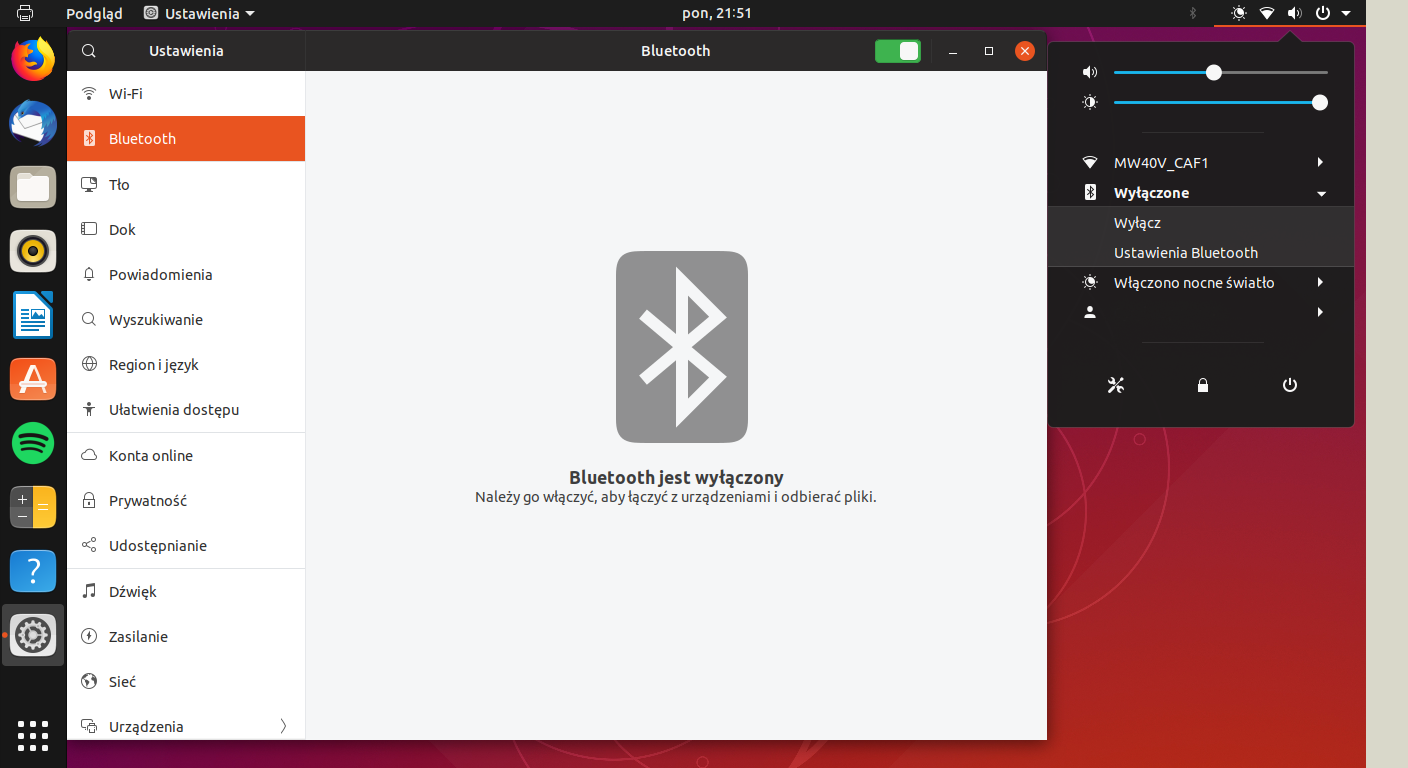Viewport: 1408px width, 768px height.
Task: Open Firefox from the dock
Action: pos(33,60)
